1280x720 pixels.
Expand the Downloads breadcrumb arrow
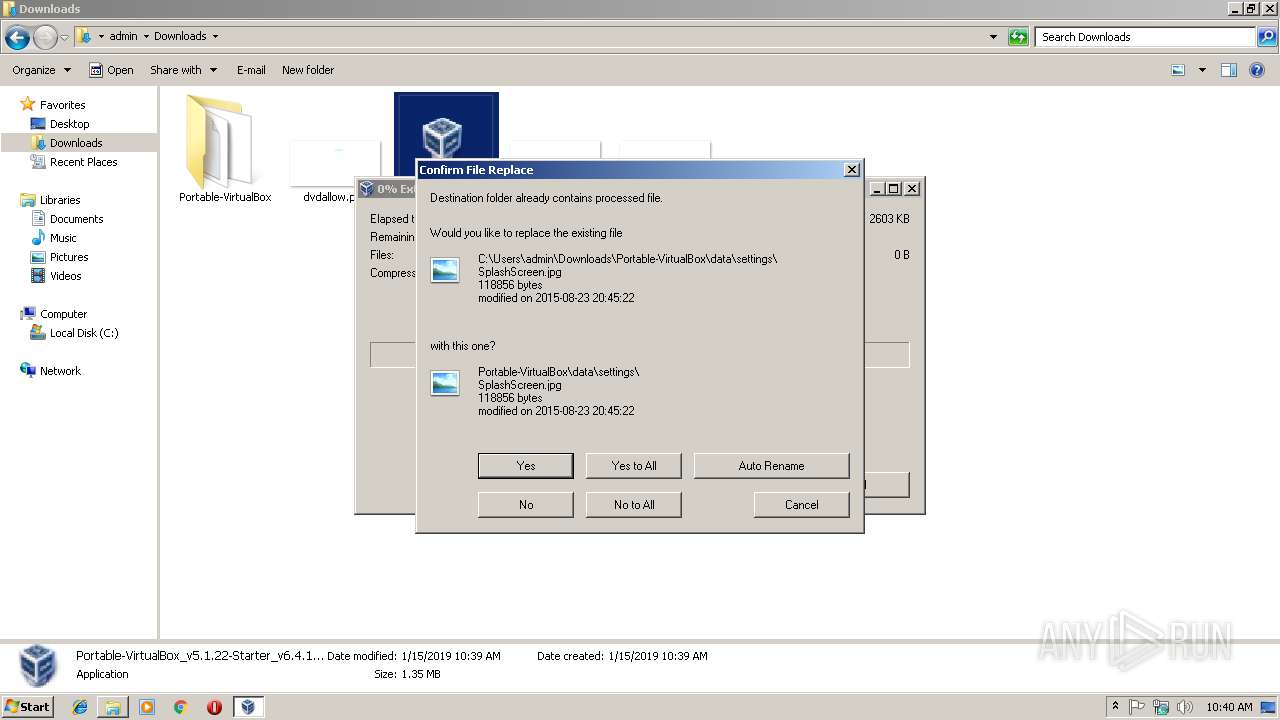point(215,37)
